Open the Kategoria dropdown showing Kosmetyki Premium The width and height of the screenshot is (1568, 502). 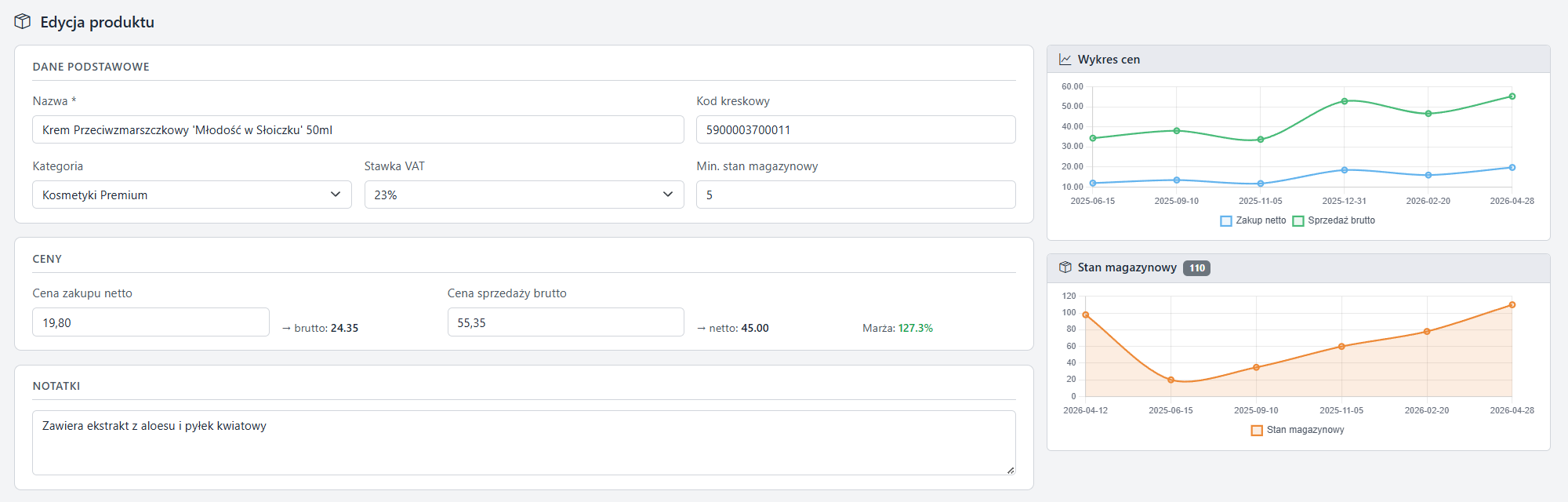192,195
